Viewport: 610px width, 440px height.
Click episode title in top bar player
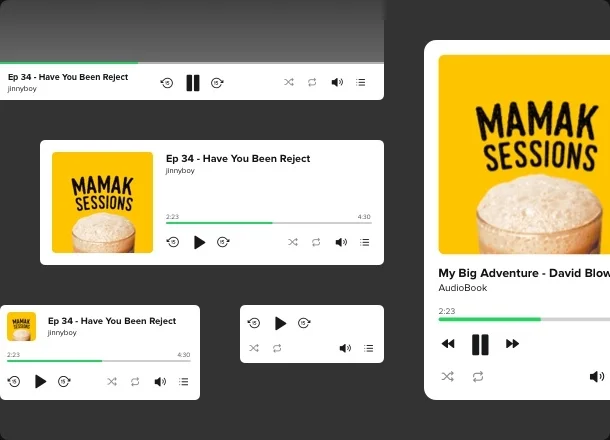tap(68, 77)
